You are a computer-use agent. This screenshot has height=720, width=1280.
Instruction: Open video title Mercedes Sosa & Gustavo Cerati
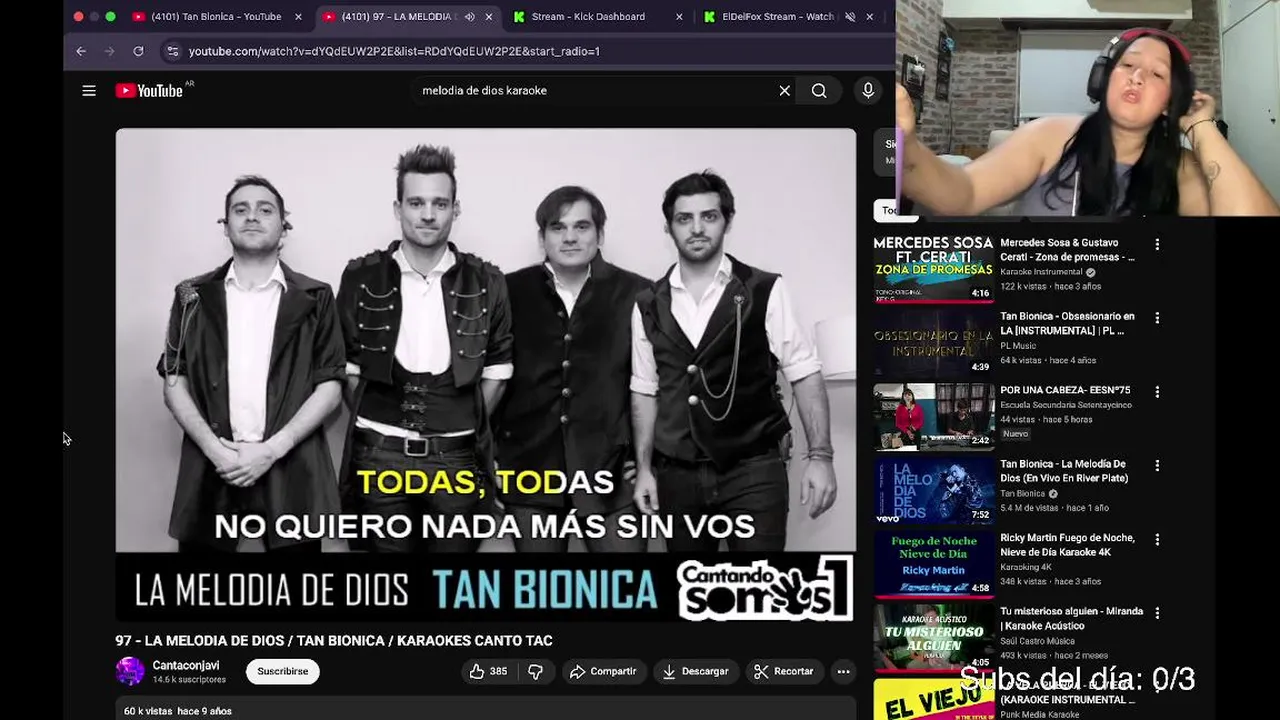pos(1068,250)
